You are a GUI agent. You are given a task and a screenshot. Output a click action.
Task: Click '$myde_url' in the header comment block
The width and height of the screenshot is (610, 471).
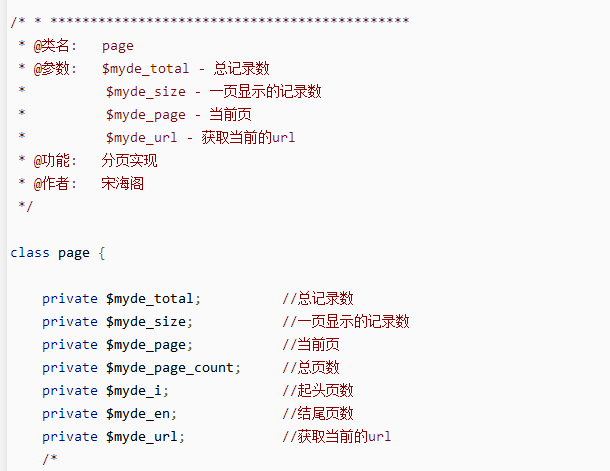[142, 137]
